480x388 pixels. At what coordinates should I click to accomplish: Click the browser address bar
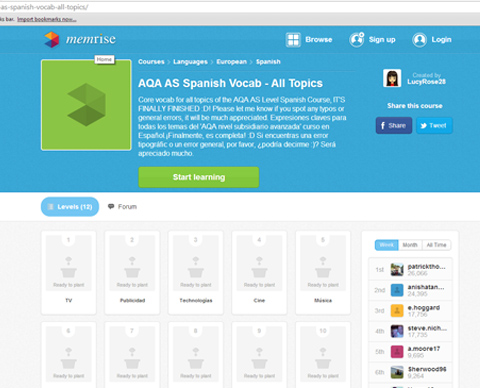[x=240, y=7]
